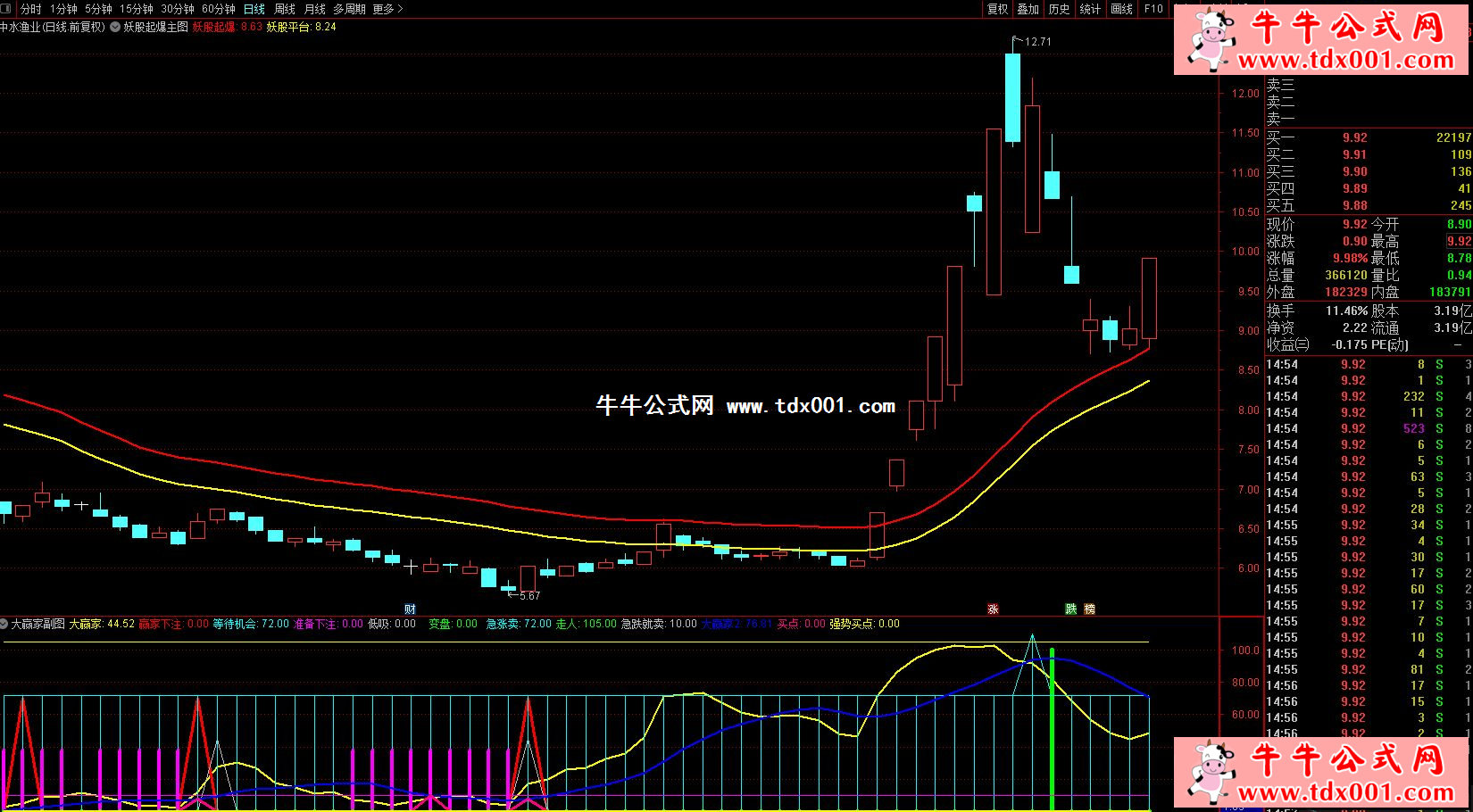Click the tick row with purple volume 523
Viewport: 1473px width, 812px height.
click(1369, 428)
